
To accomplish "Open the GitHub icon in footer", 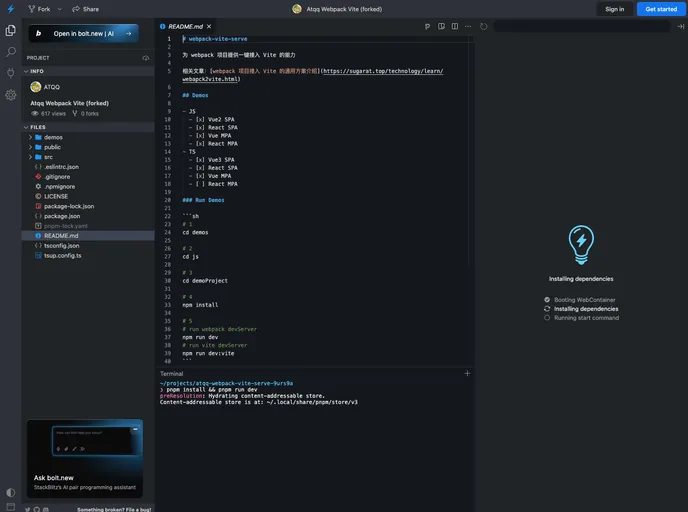I will click(37, 509).
